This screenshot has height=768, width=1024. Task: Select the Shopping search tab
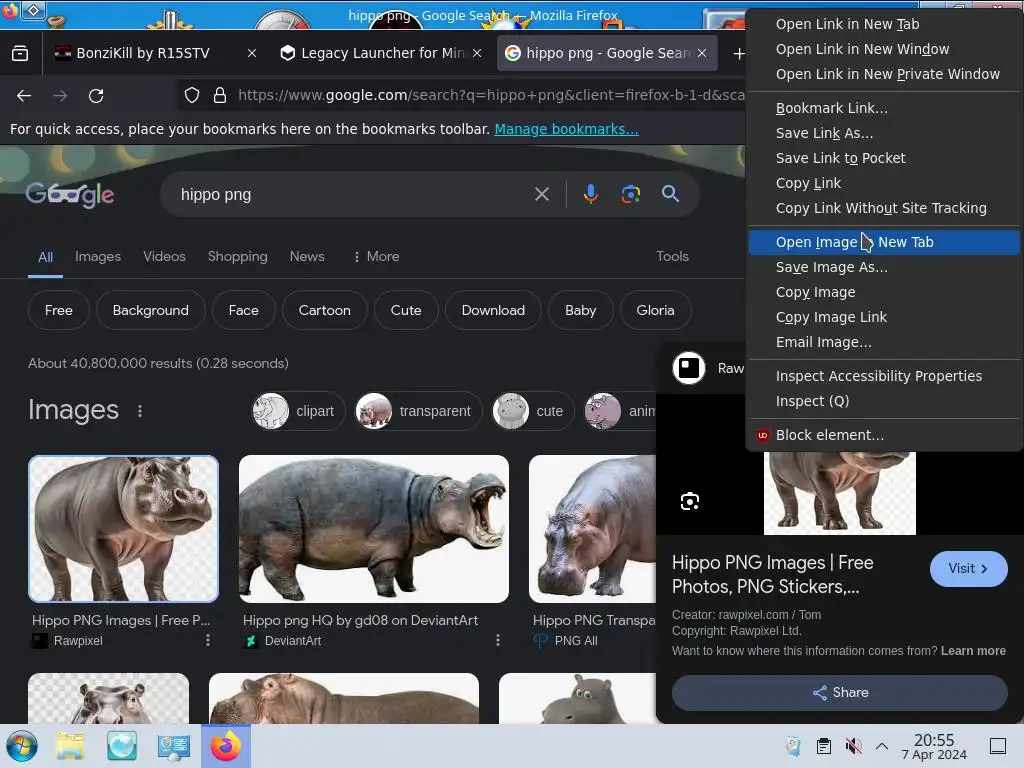(238, 257)
